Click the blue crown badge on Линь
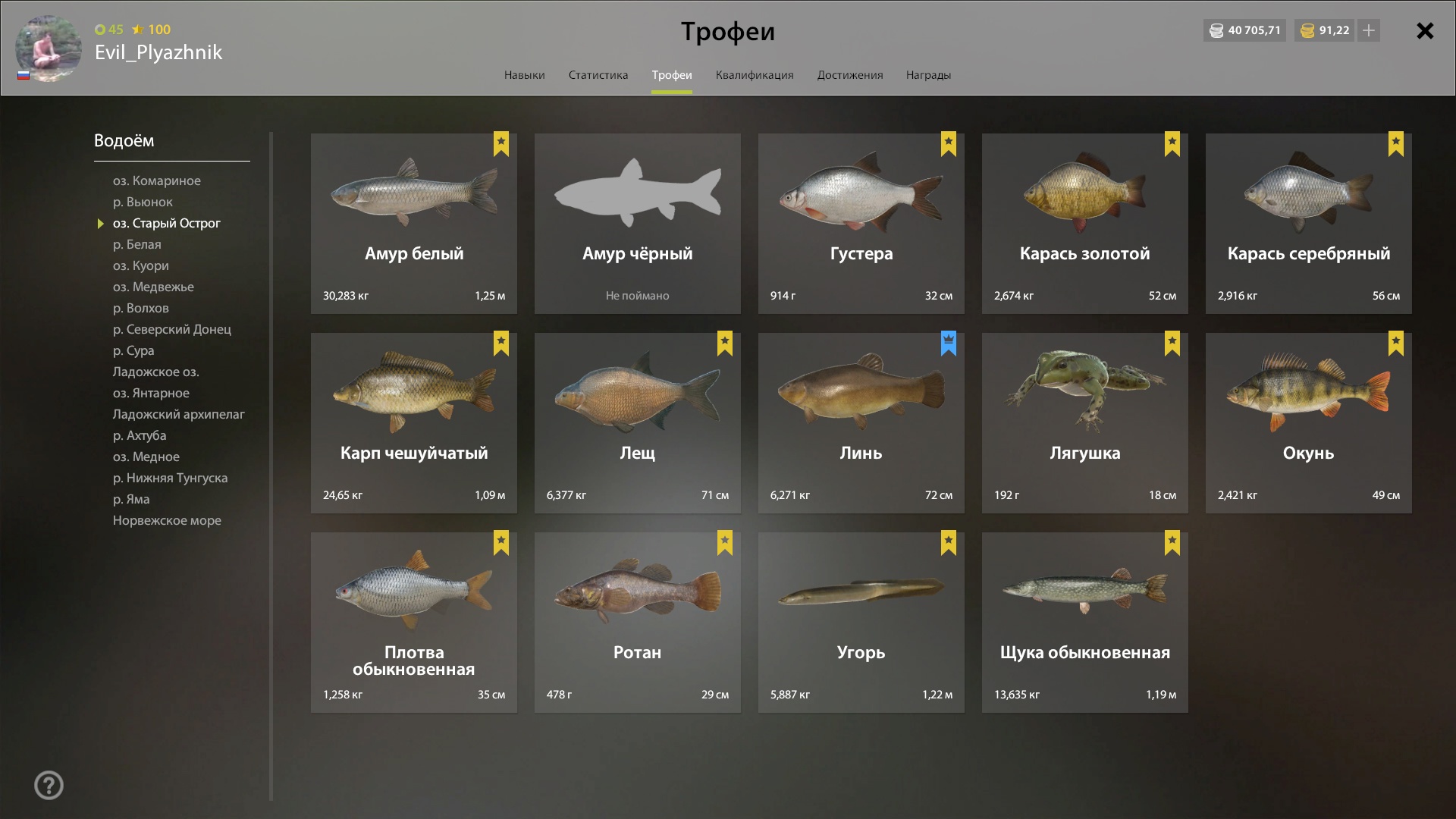The width and height of the screenshot is (1456, 819). [948, 344]
